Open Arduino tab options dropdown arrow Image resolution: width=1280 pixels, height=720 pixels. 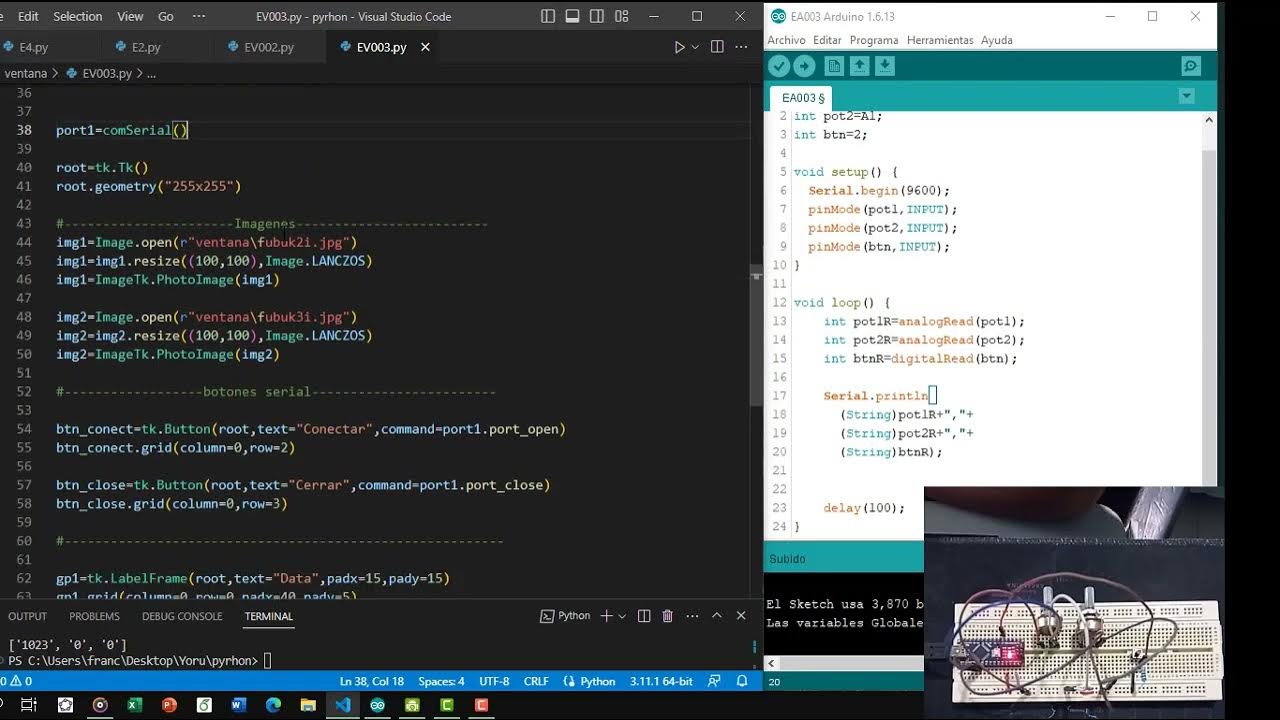[1186, 97]
